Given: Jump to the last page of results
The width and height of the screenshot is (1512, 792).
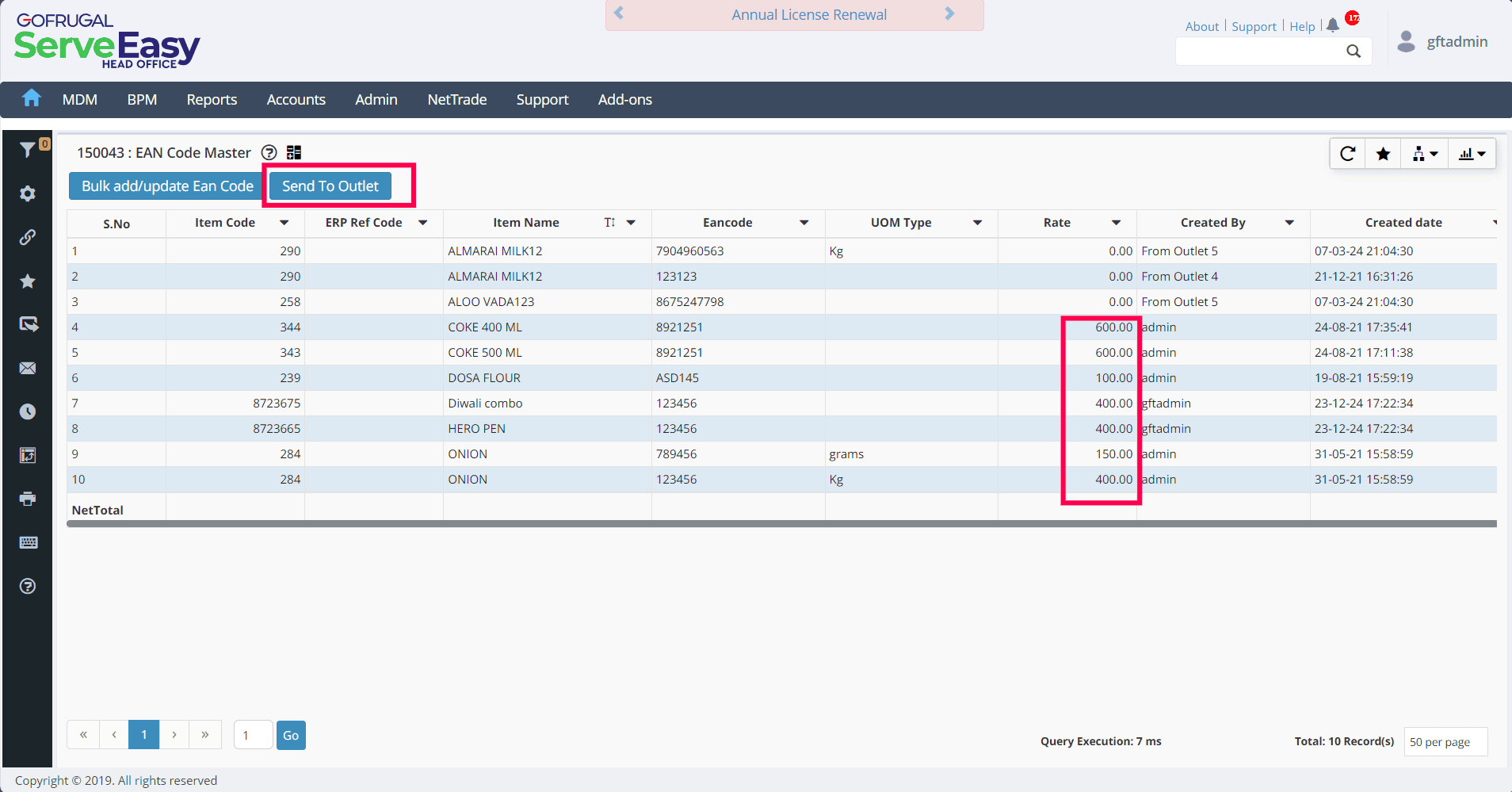Looking at the screenshot, I should coord(205,735).
